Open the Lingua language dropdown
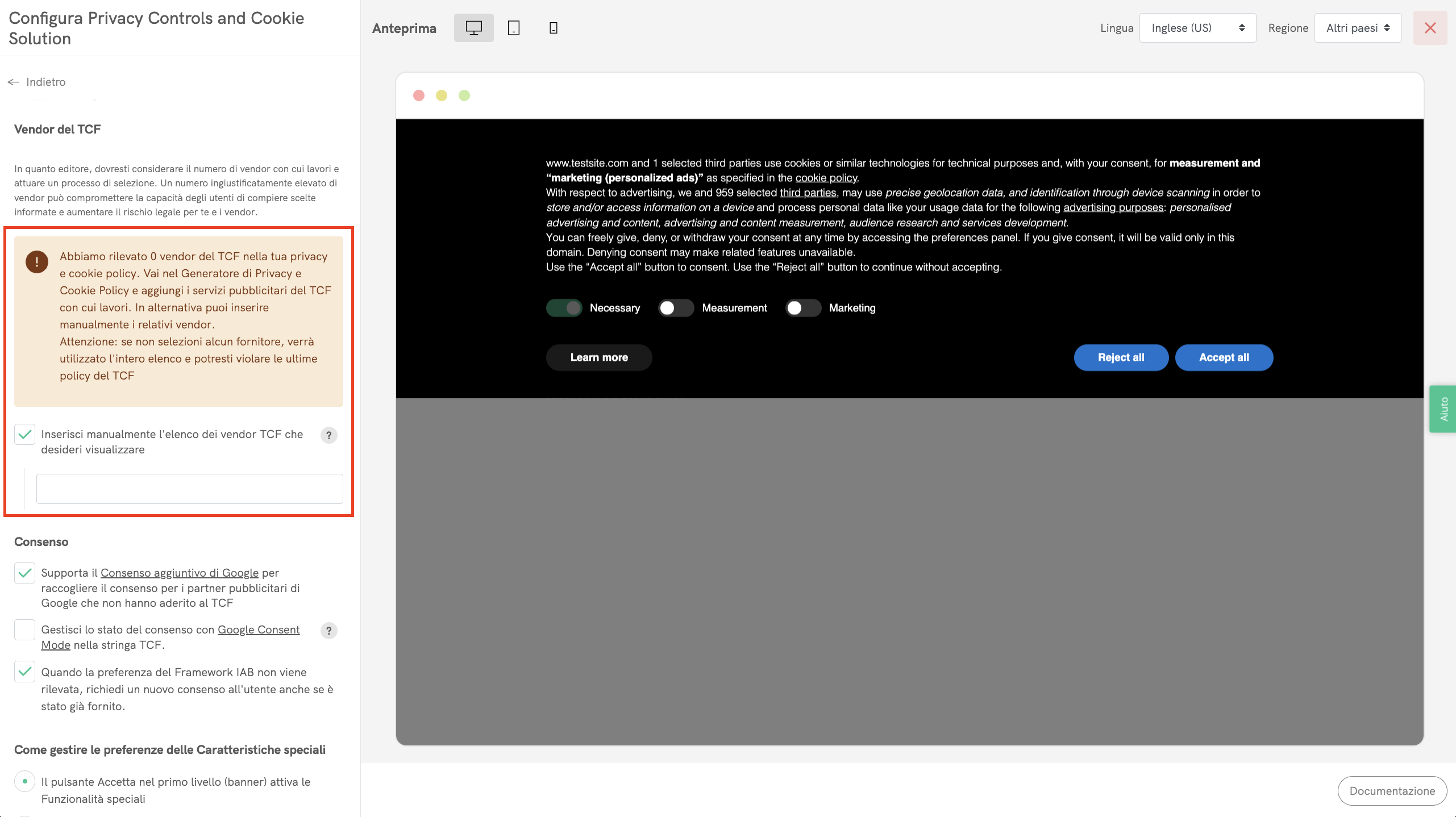 click(1197, 28)
